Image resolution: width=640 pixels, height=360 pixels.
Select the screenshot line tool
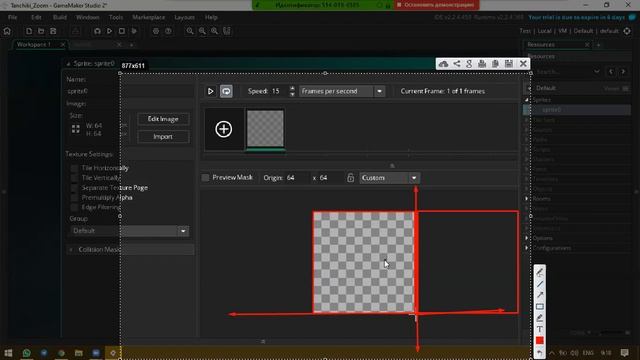(540, 284)
